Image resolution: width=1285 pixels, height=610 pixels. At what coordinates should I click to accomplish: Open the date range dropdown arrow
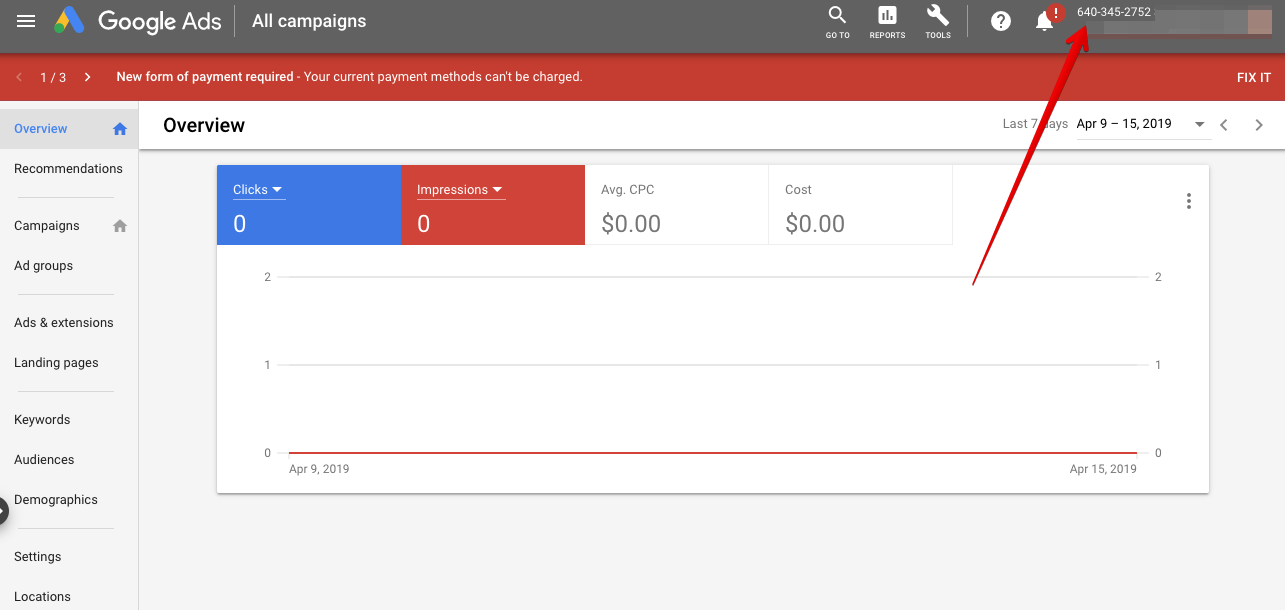(x=1199, y=125)
